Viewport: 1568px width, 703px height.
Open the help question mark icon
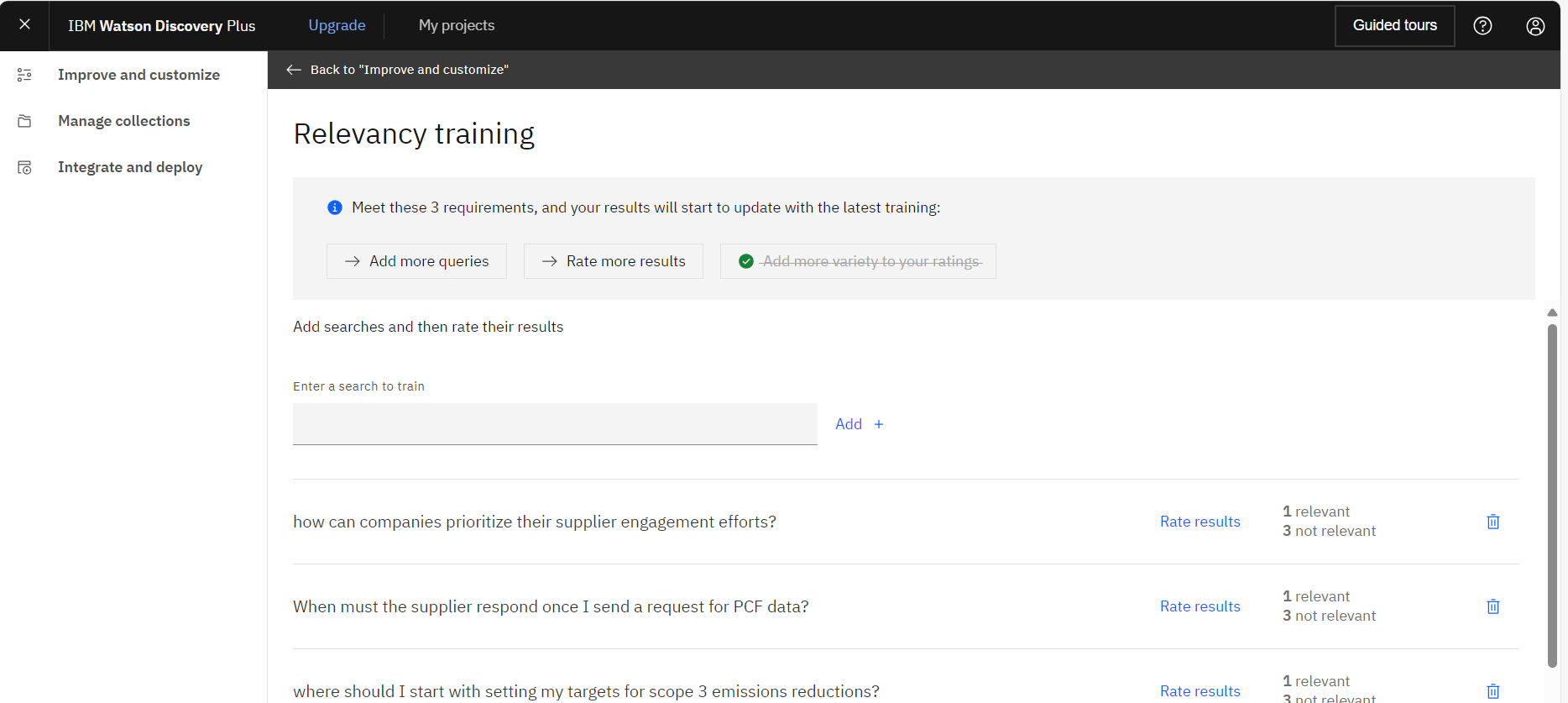tap(1482, 25)
